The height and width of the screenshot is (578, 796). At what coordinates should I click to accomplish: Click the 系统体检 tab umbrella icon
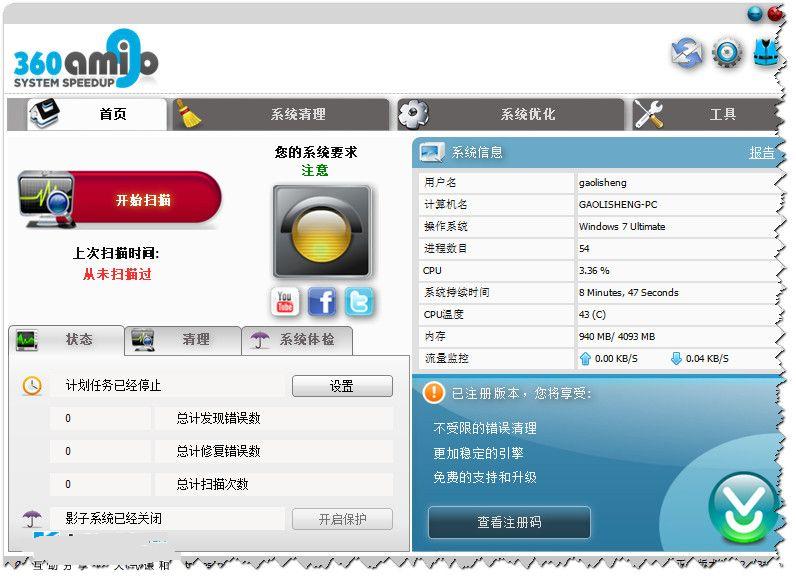(260, 339)
